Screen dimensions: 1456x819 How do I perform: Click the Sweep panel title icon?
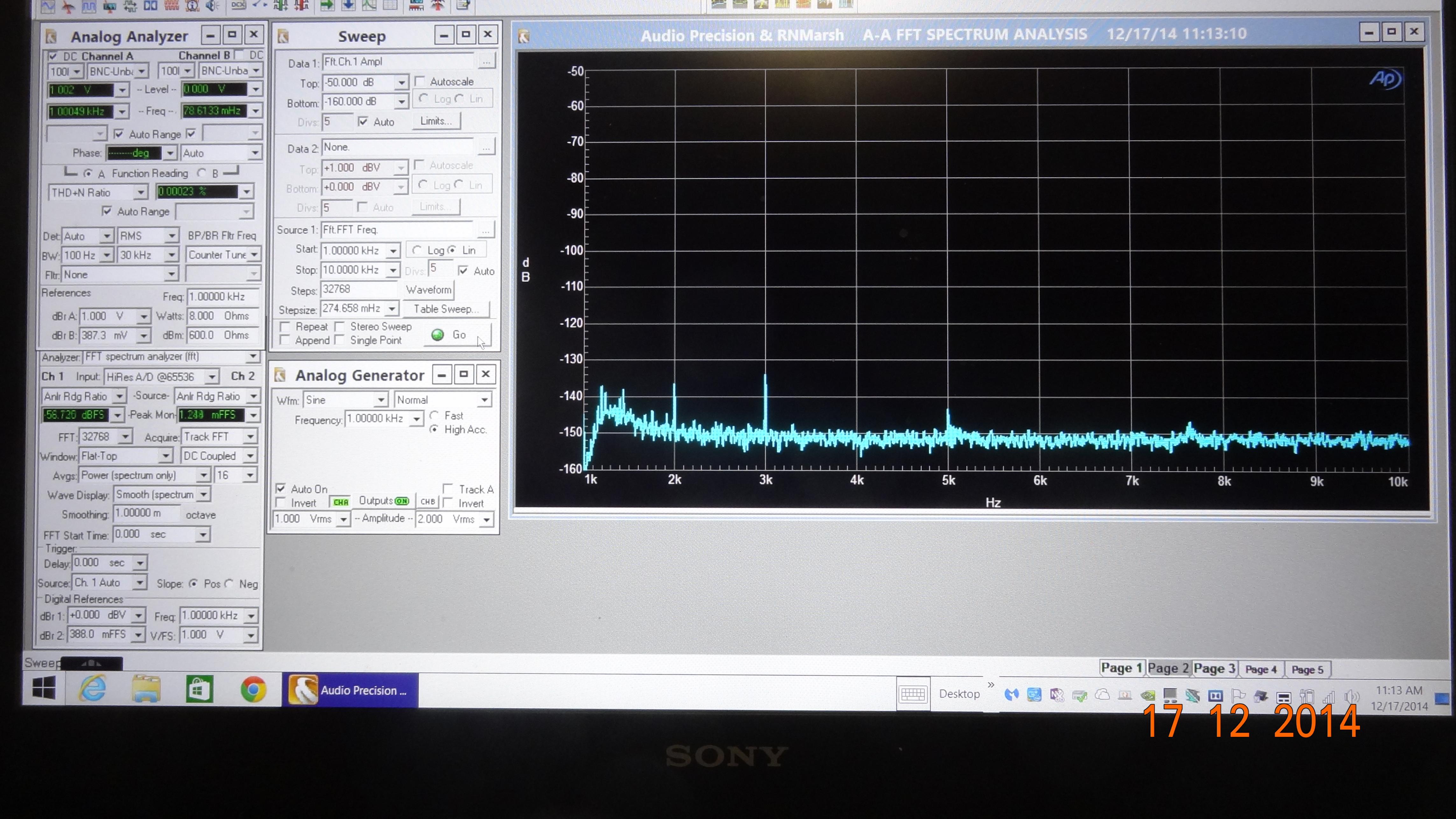[283, 37]
